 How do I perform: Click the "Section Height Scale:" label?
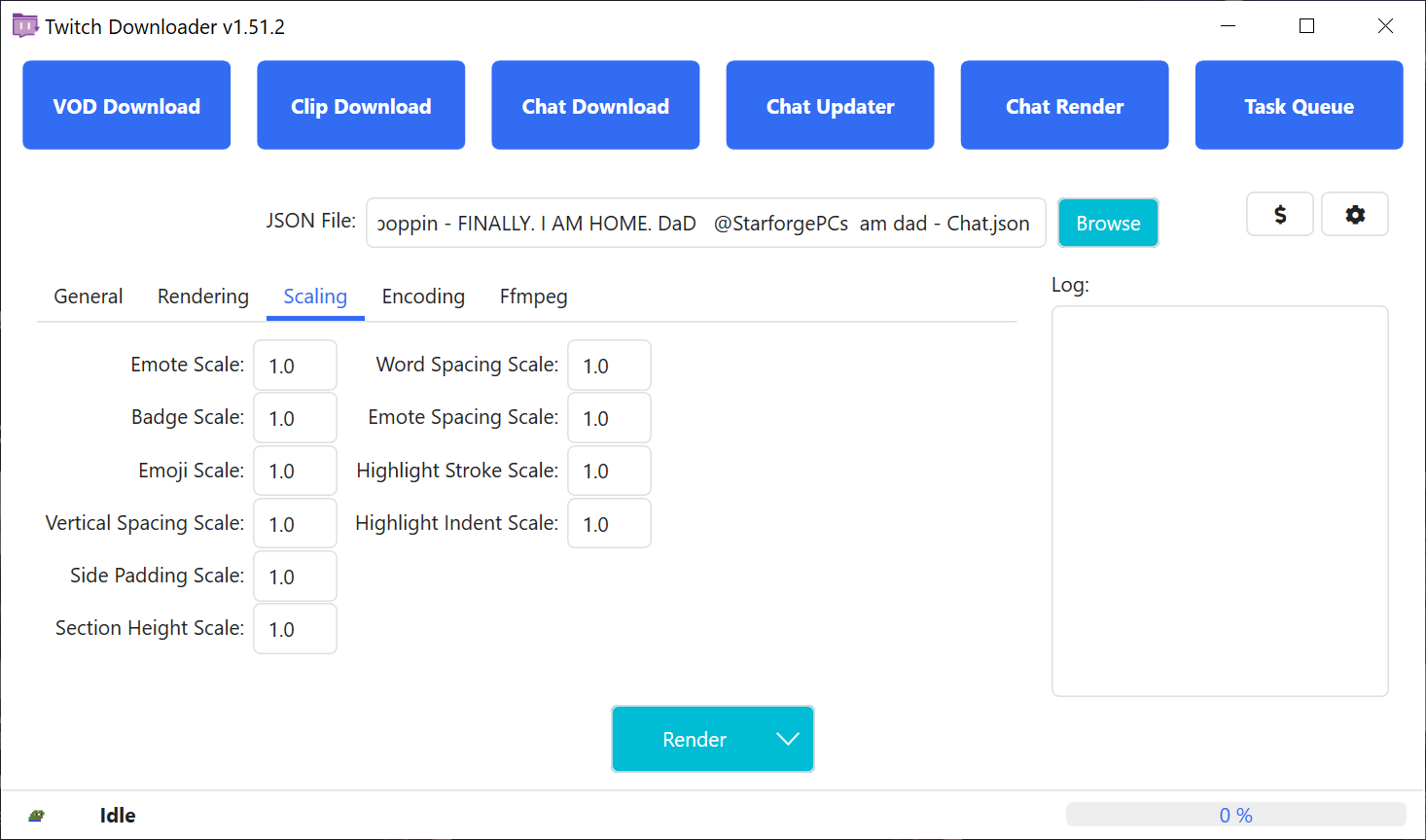(x=150, y=628)
